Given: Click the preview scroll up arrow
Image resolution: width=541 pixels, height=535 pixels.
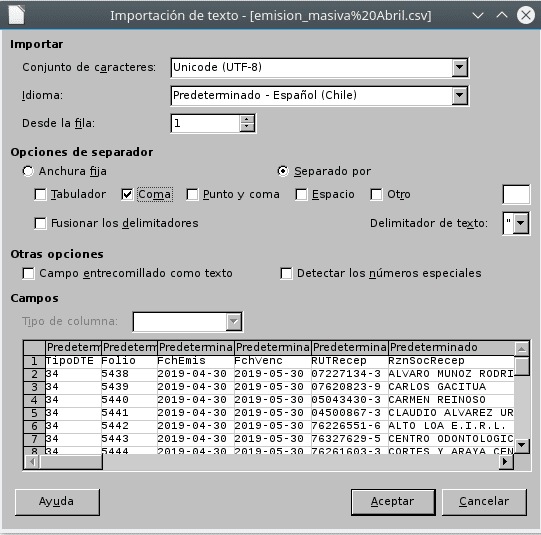Looking at the screenshot, I should click(x=522, y=349).
